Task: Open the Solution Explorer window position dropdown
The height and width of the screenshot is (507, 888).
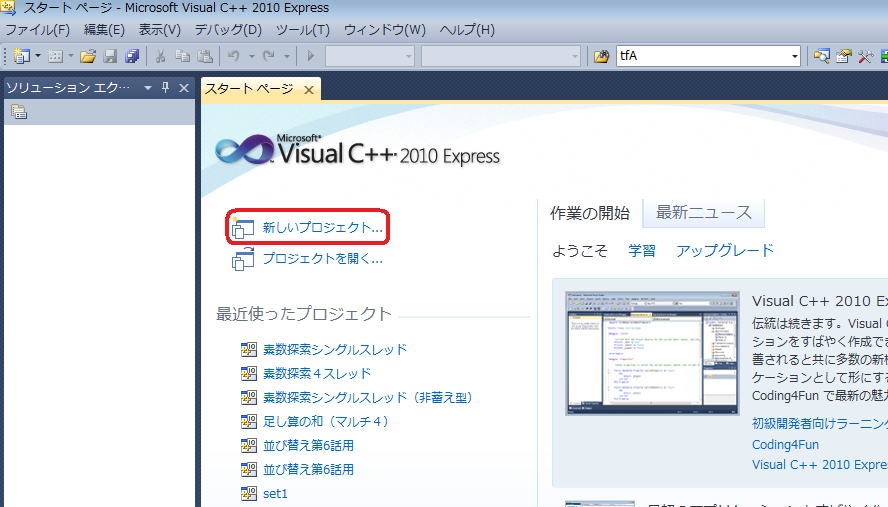Action: tap(148, 88)
